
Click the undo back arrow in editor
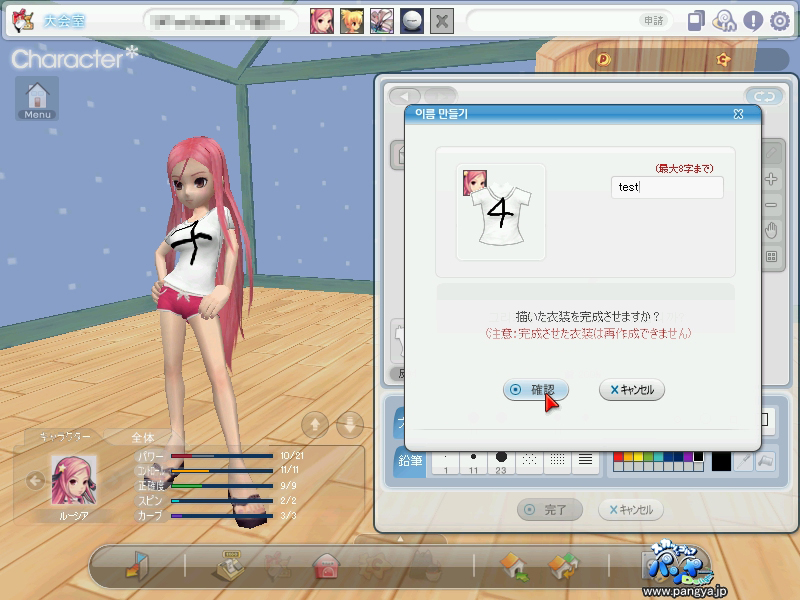click(405, 96)
